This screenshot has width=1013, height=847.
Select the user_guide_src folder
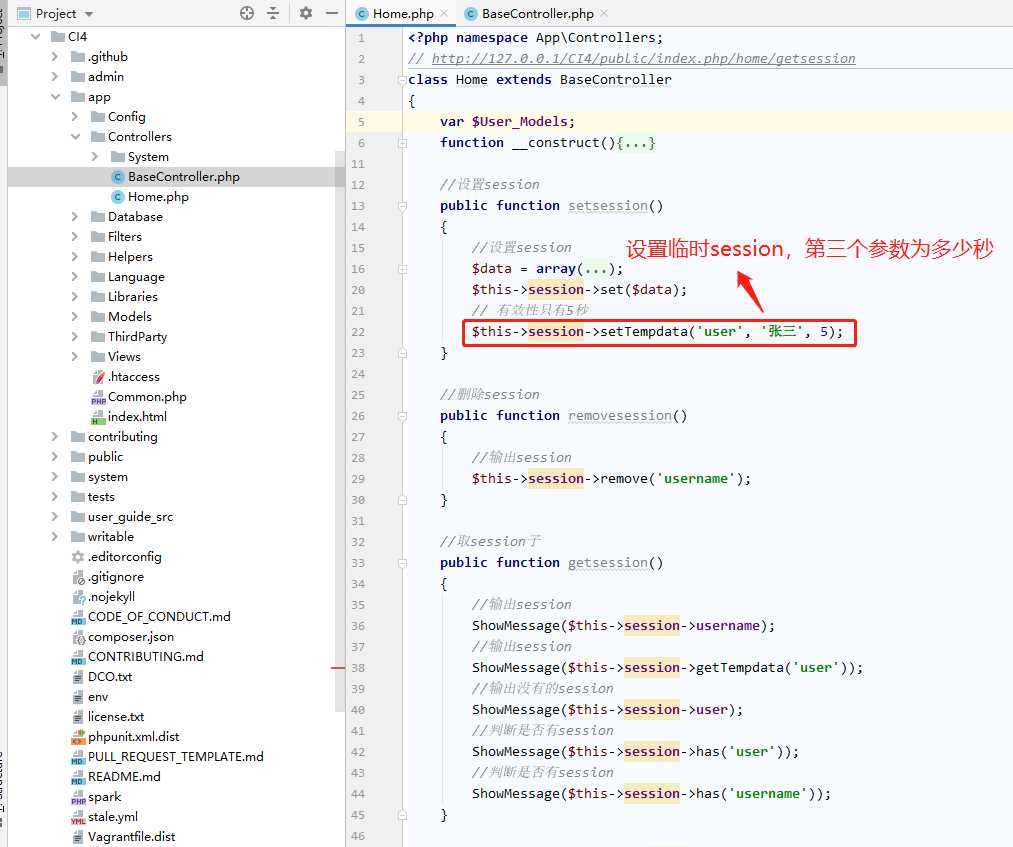(131, 517)
